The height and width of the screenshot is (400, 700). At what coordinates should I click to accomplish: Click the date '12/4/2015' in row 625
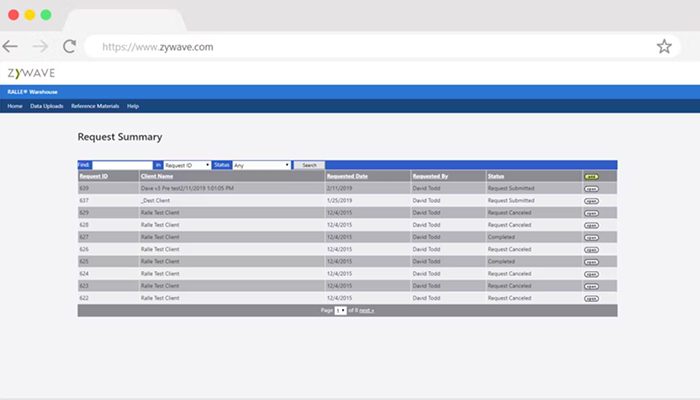click(339, 262)
